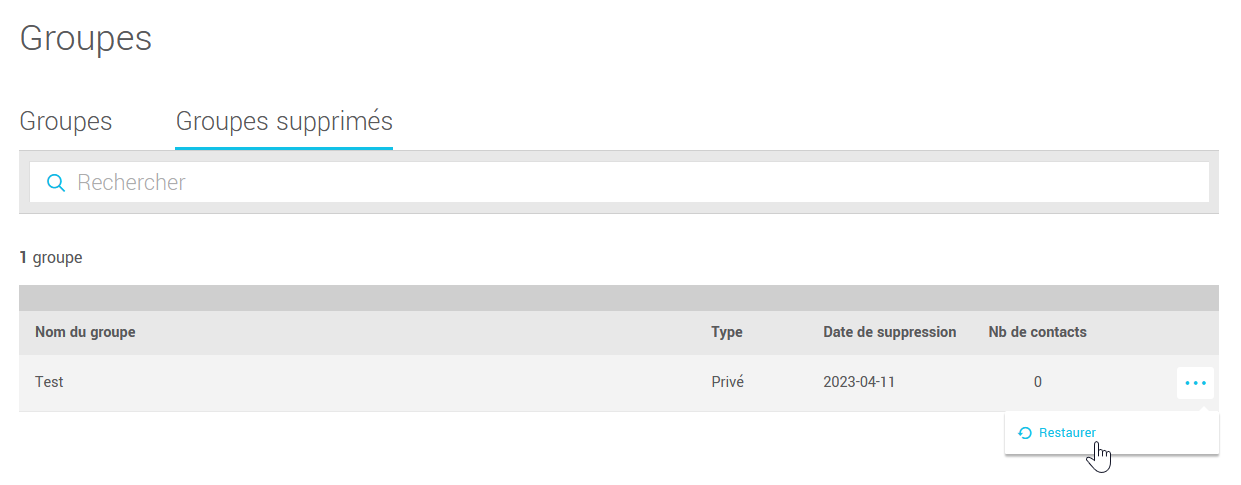Click the Privé type cell
1241x485 pixels.
pos(727,382)
